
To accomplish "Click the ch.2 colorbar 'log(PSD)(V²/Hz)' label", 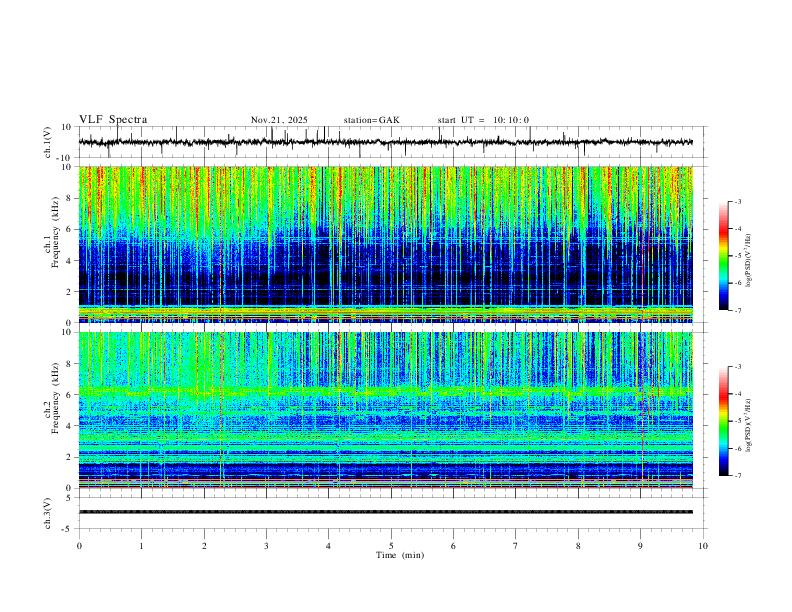I will 748,426.
